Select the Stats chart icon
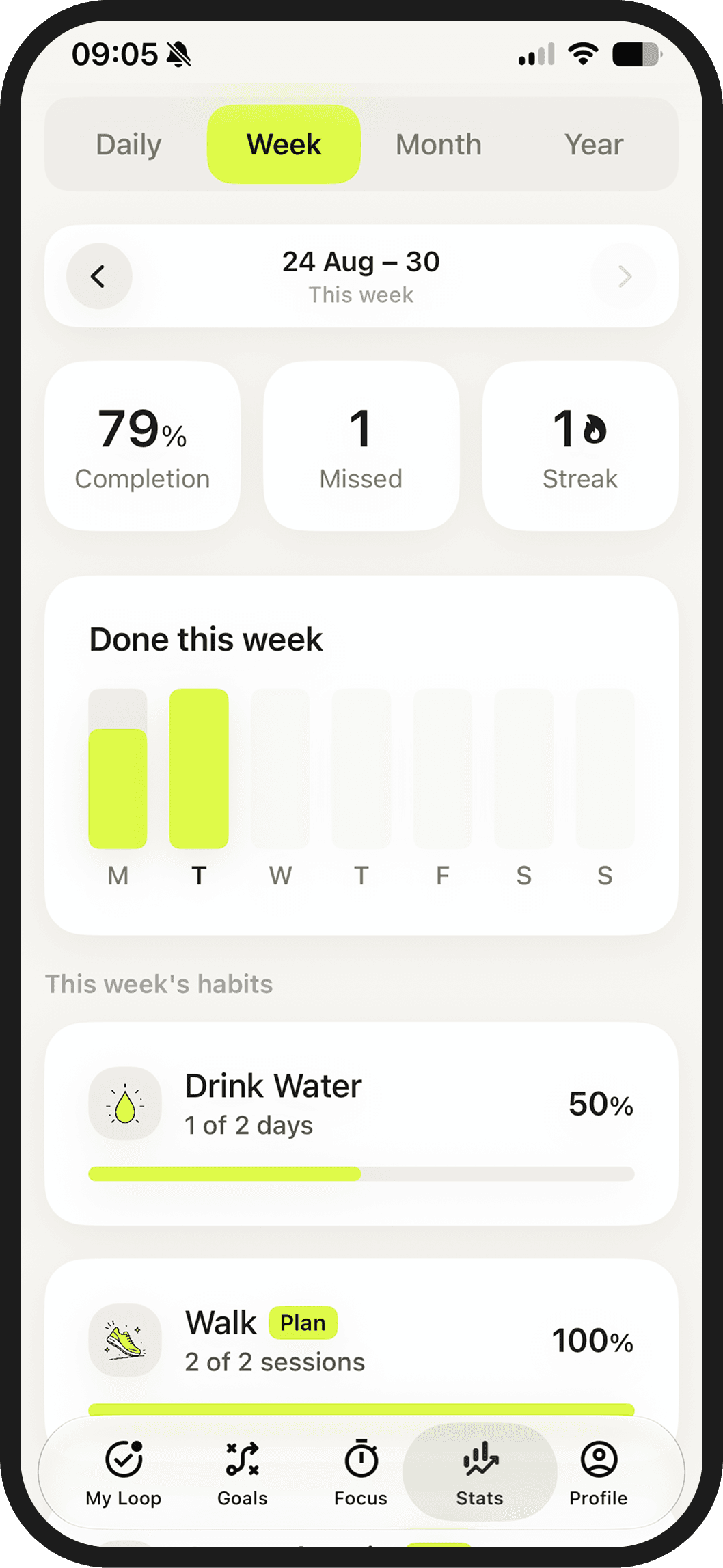This screenshot has height=1568, width=723. [x=480, y=1459]
